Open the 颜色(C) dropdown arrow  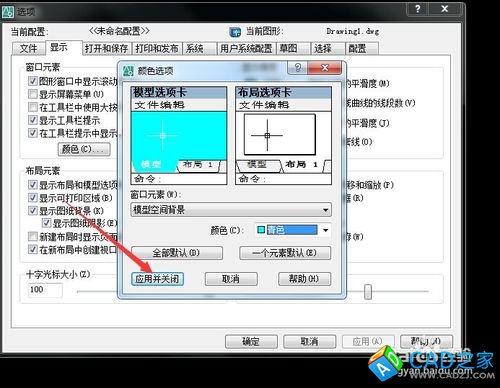point(325,230)
